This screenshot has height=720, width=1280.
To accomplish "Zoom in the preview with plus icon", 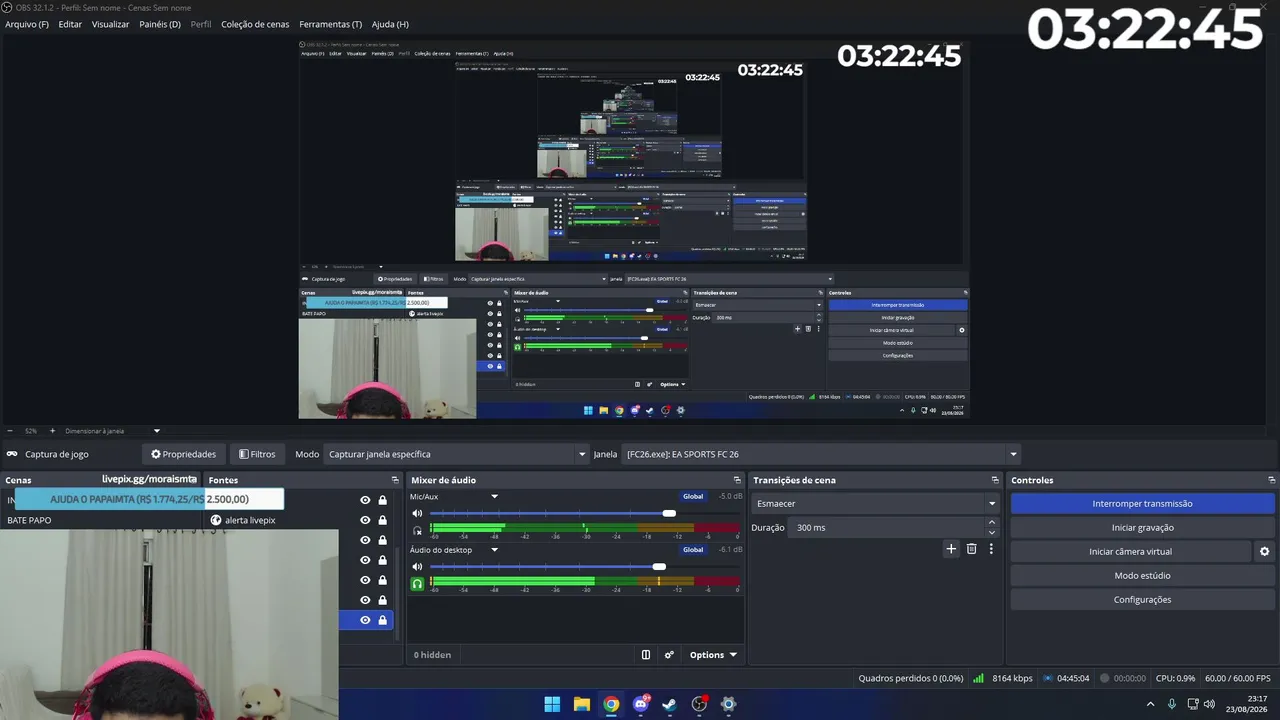I will [x=52, y=431].
